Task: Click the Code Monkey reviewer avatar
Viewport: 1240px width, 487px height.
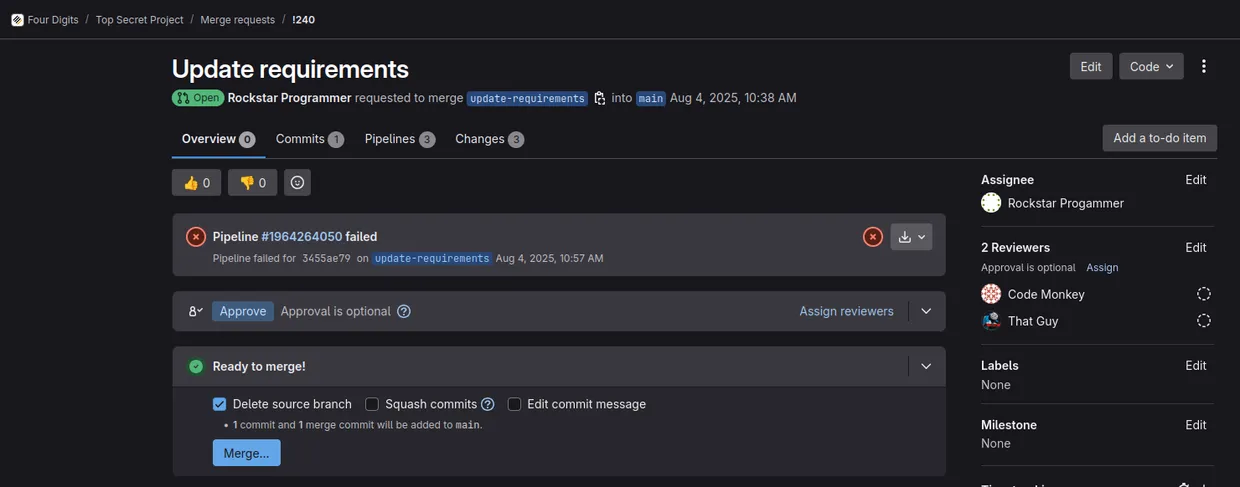Action: (991, 294)
